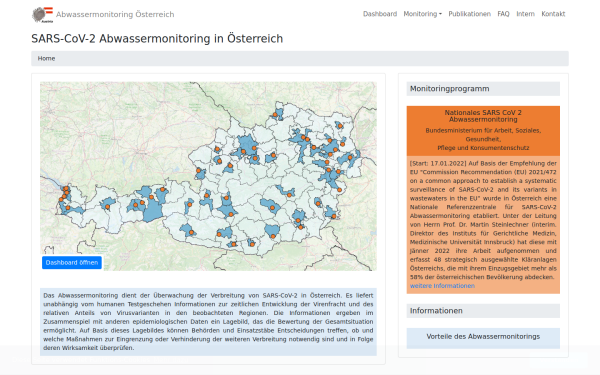Image resolution: width=600 pixels, height=375 pixels.
Task: Open the Kontakt page
Action: pos(553,14)
